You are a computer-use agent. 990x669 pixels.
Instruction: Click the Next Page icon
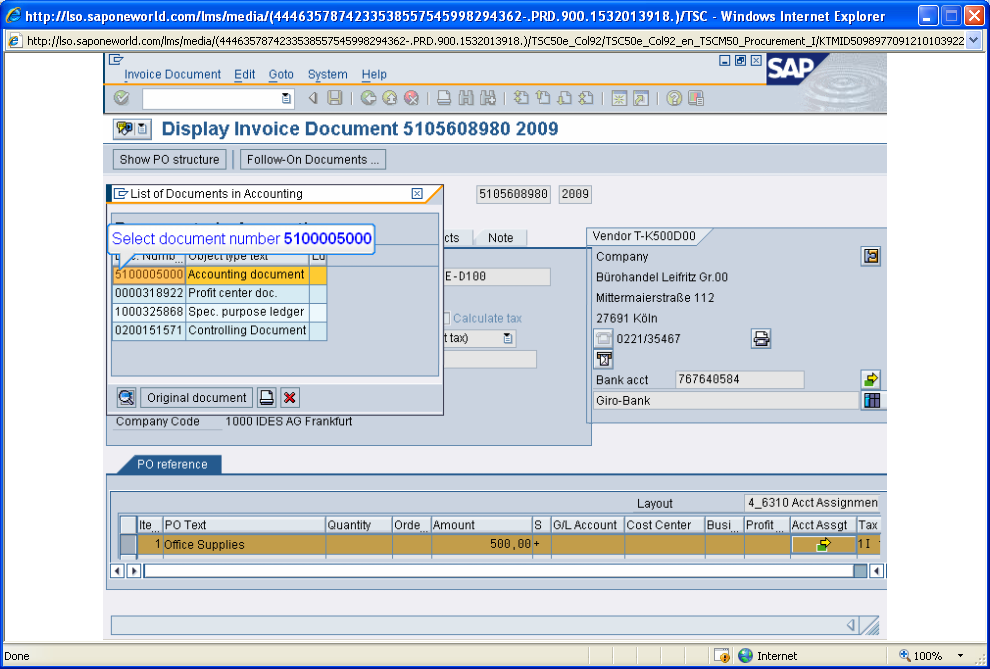point(564,98)
